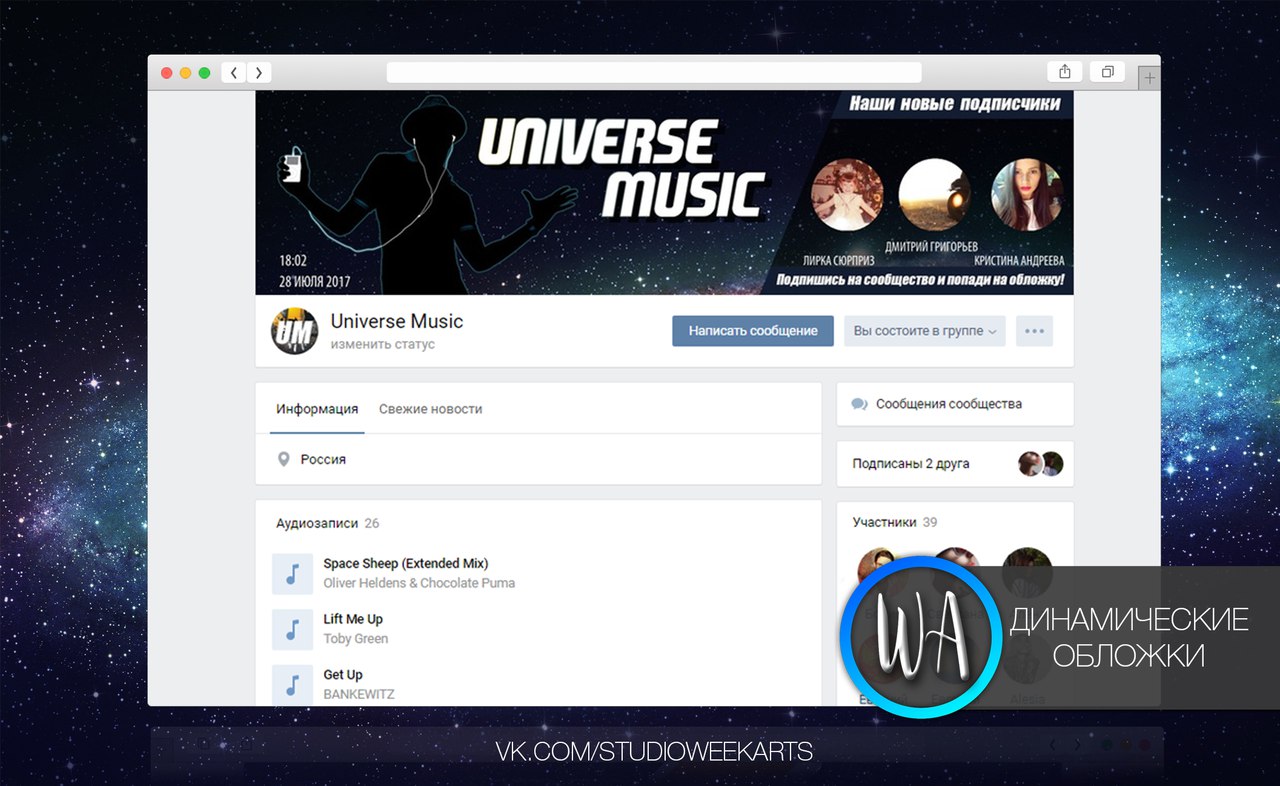1280x786 pixels.
Task: Click the browser back arrow
Action: [234, 73]
